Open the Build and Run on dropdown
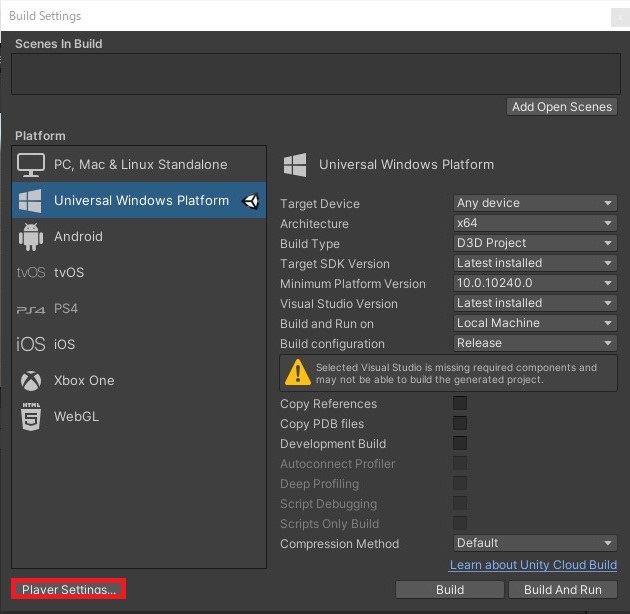 pos(535,323)
